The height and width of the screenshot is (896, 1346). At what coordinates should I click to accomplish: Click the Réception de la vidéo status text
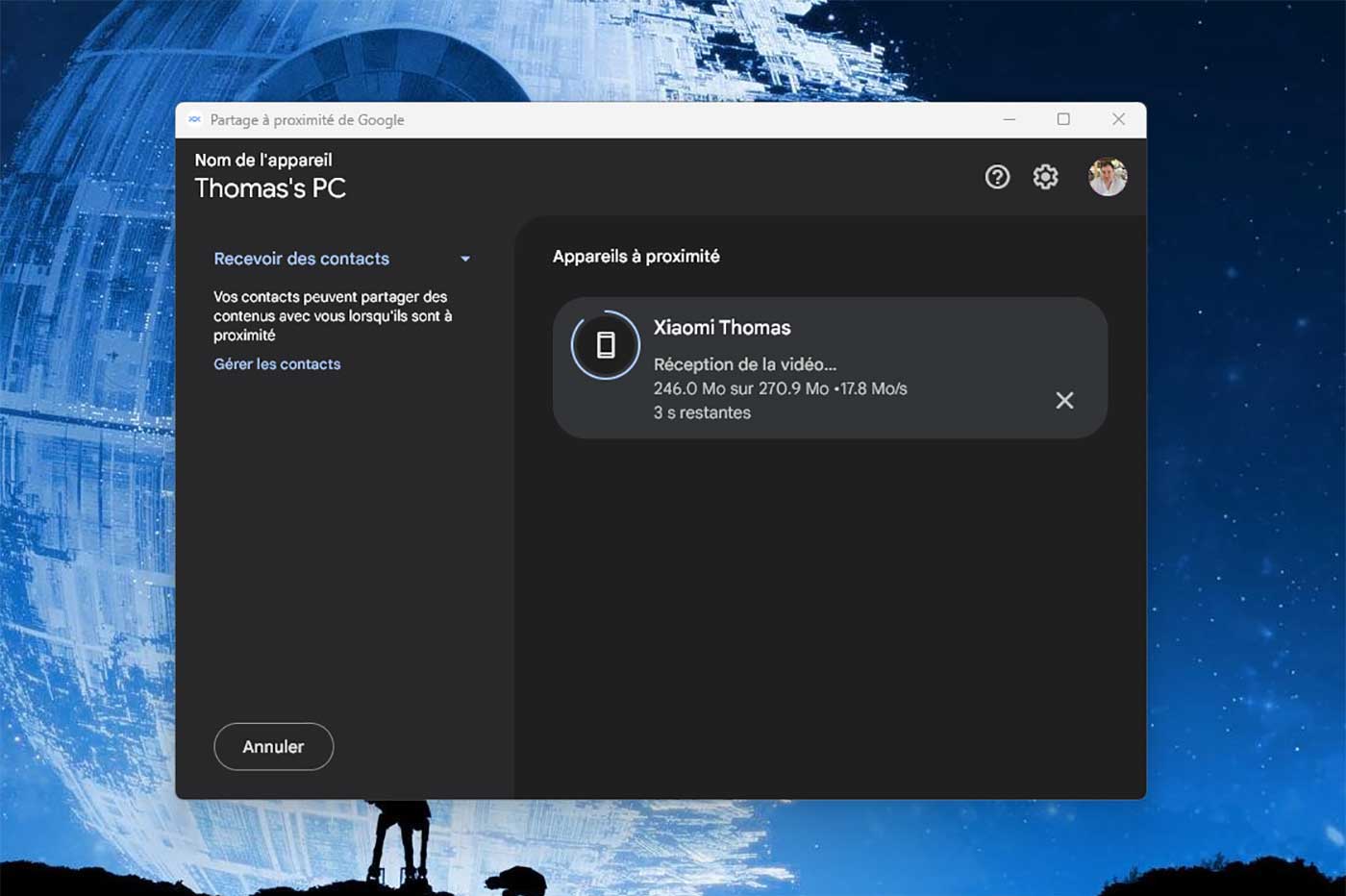(x=745, y=364)
